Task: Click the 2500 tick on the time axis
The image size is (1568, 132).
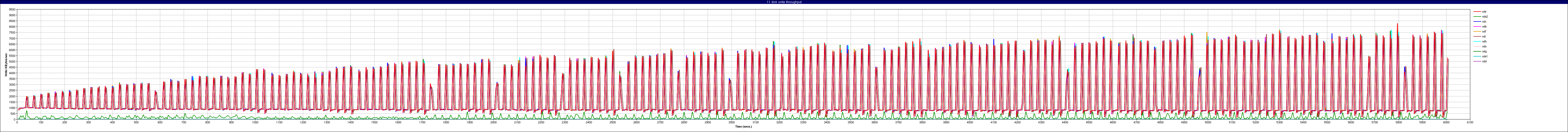Action: click(612, 122)
